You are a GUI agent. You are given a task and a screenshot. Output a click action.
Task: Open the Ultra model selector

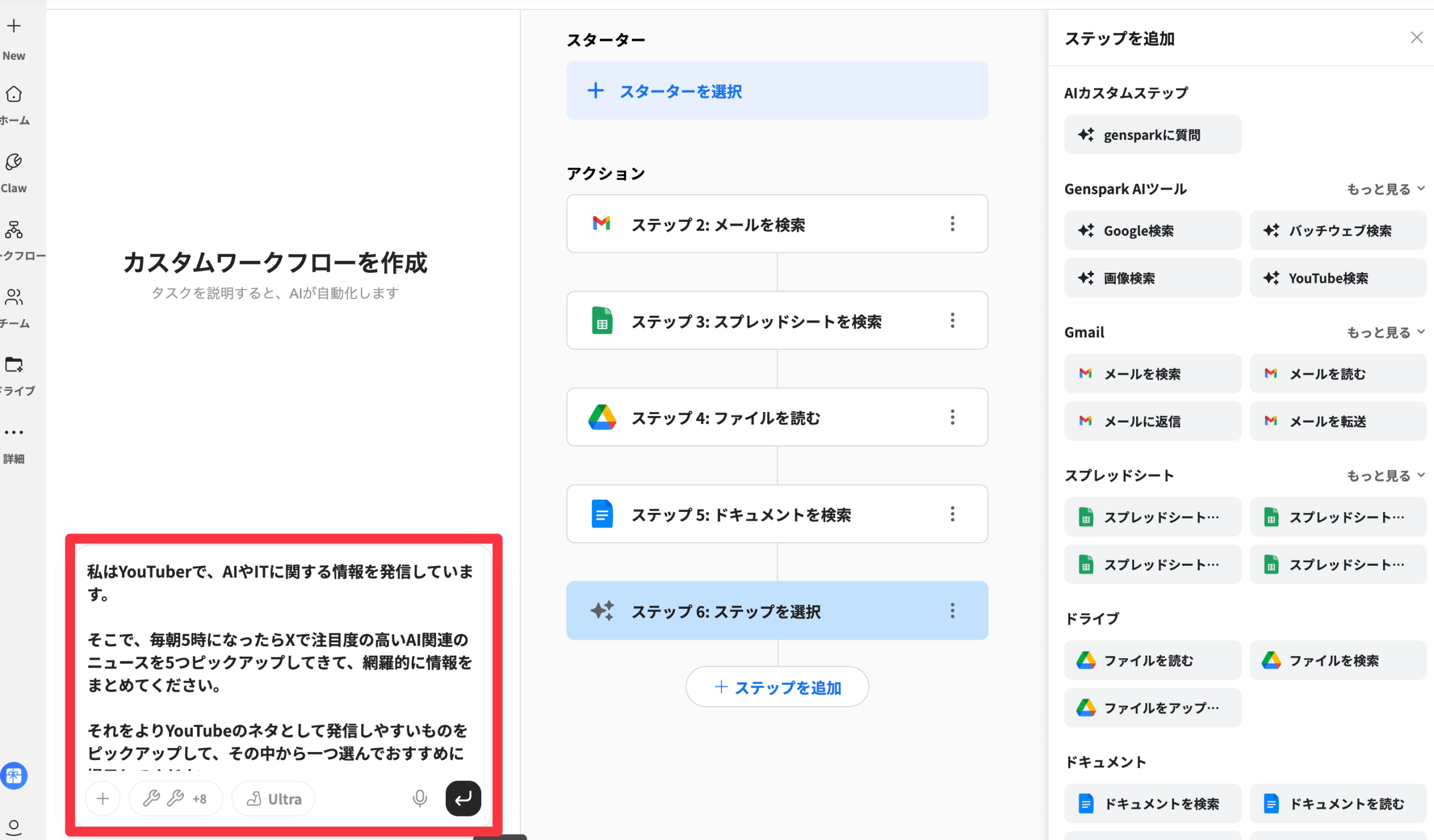pos(274,799)
